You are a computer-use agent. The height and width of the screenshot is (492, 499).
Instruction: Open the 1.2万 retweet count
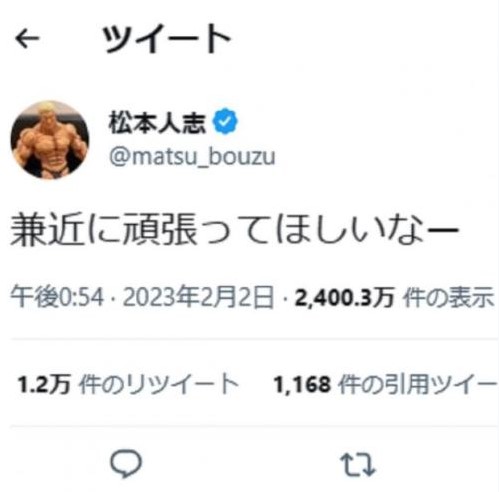point(44,384)
